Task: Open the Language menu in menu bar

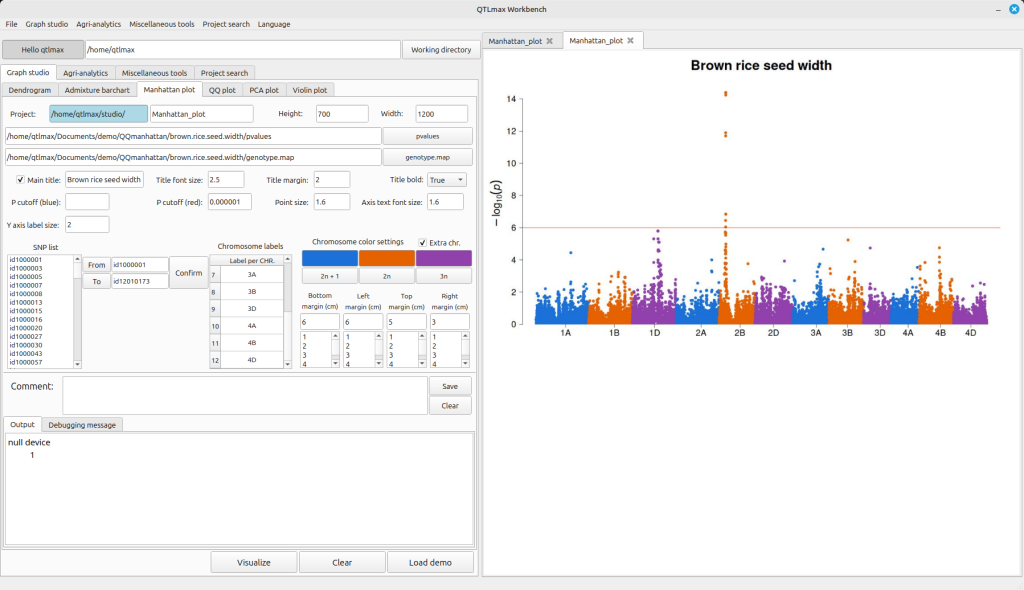Action: click(x=274, y=24)
